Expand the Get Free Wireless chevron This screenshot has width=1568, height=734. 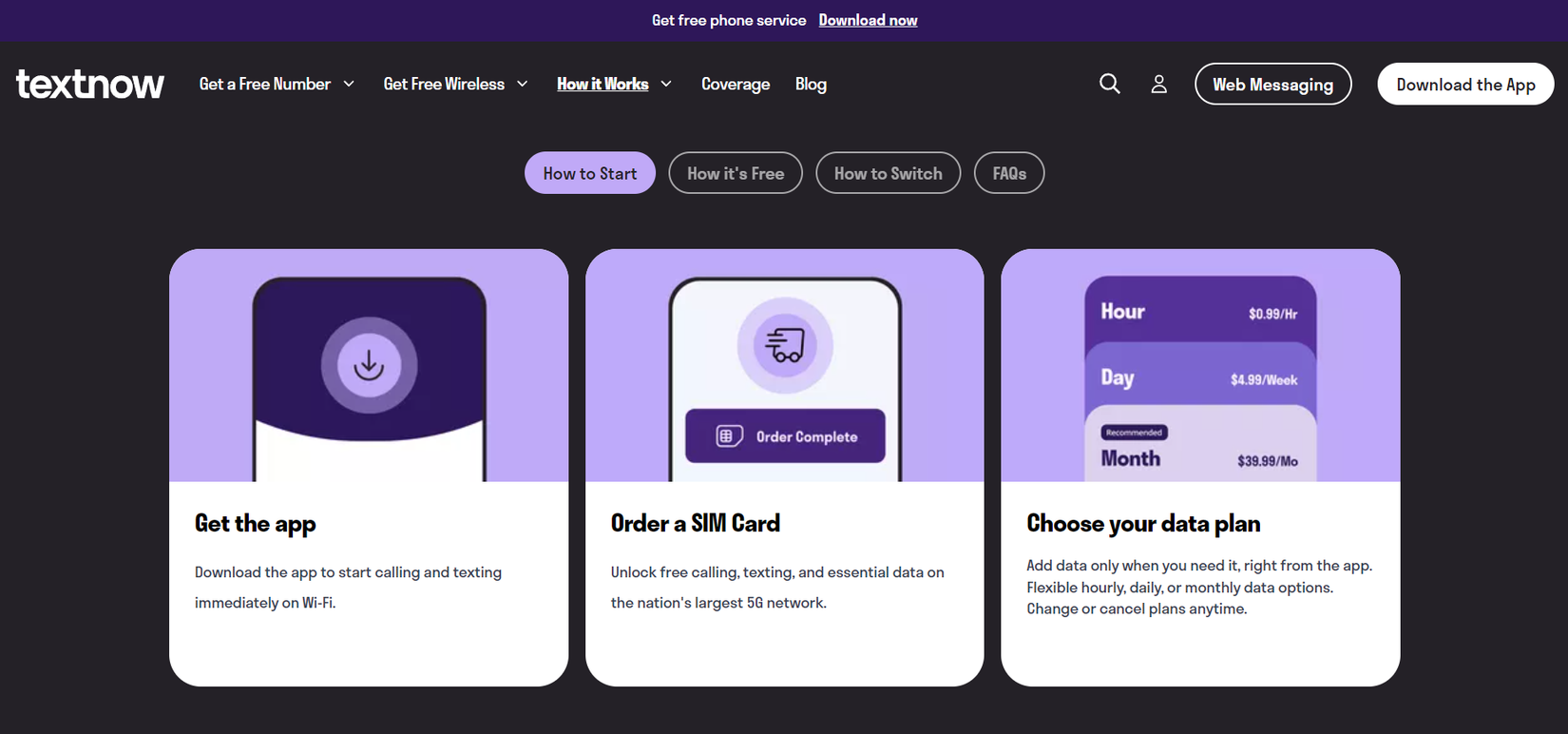pos(523,84)
